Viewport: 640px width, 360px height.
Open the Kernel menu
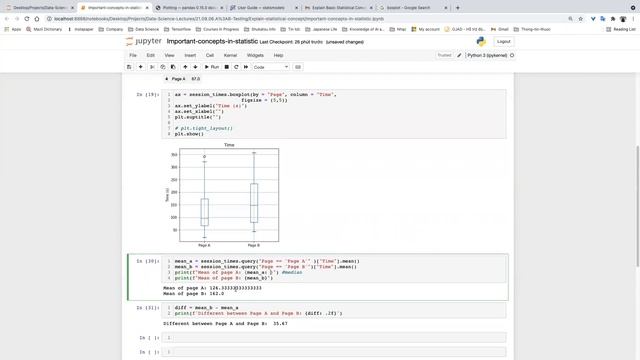click(230, 55)
